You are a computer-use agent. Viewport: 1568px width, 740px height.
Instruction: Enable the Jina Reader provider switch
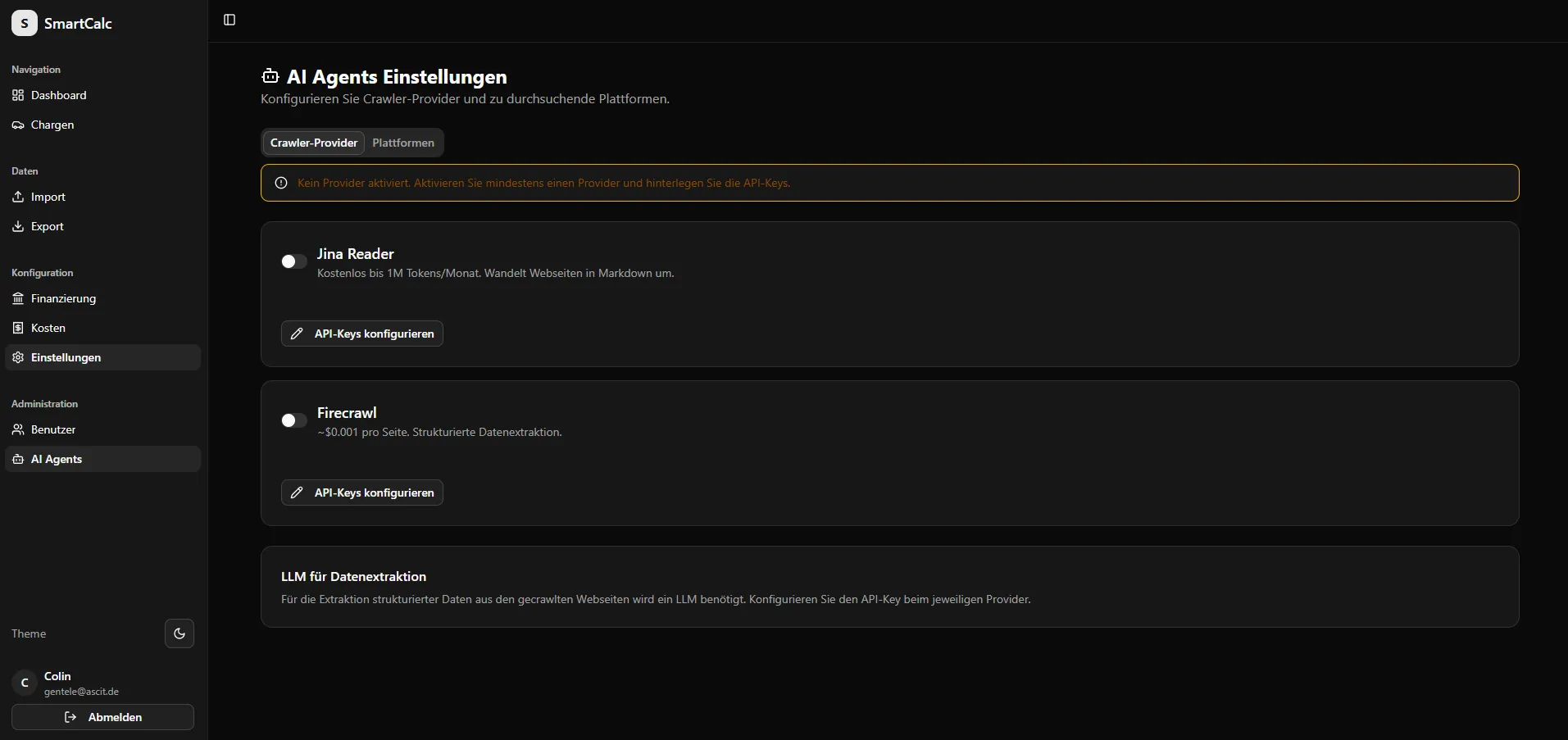coord(293,261)
